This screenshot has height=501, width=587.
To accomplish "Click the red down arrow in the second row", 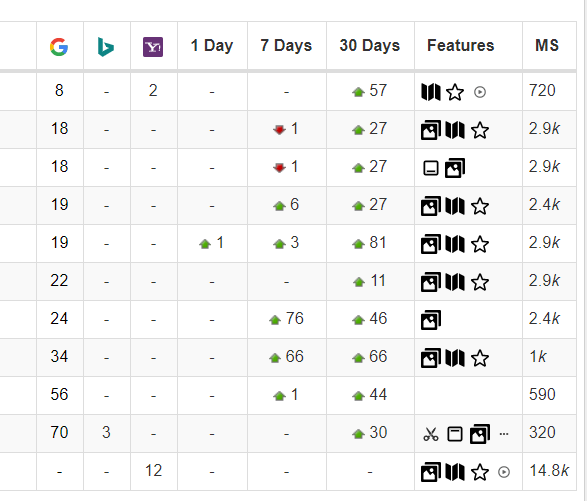I will pyautogui.click(x=279, y=130).
